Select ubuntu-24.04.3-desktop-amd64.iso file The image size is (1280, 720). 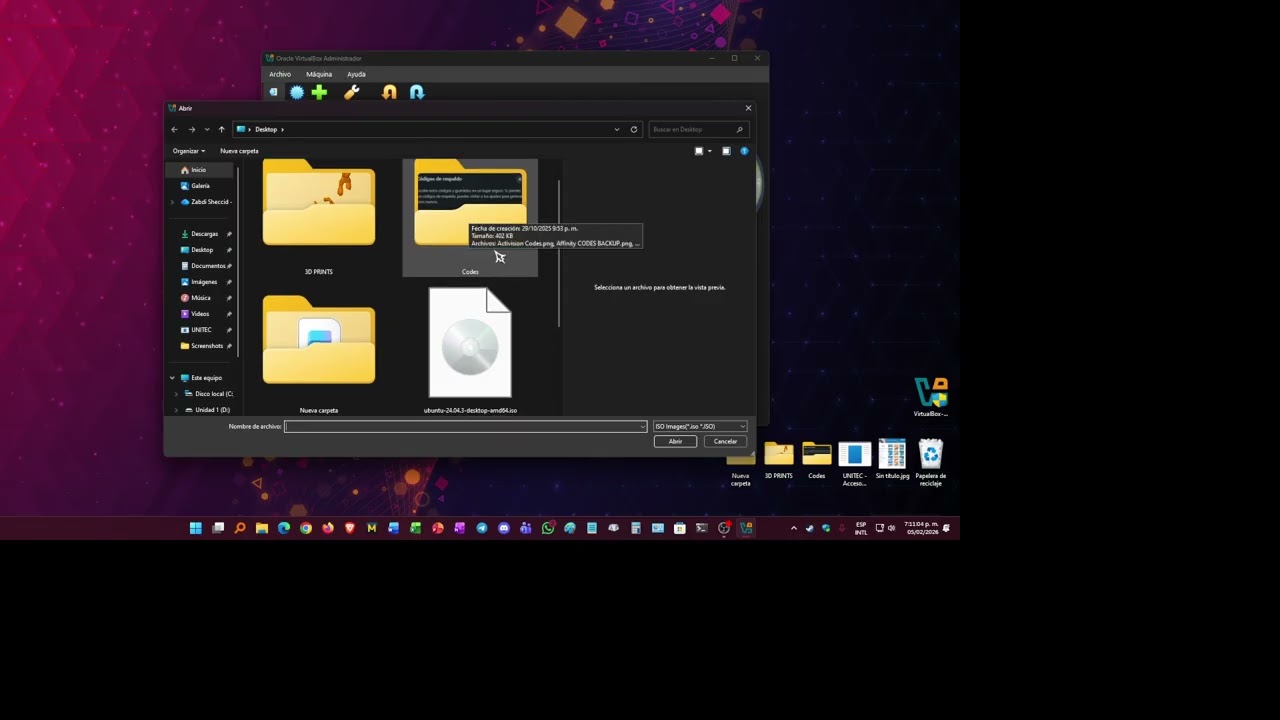click(x=470, y=351)
